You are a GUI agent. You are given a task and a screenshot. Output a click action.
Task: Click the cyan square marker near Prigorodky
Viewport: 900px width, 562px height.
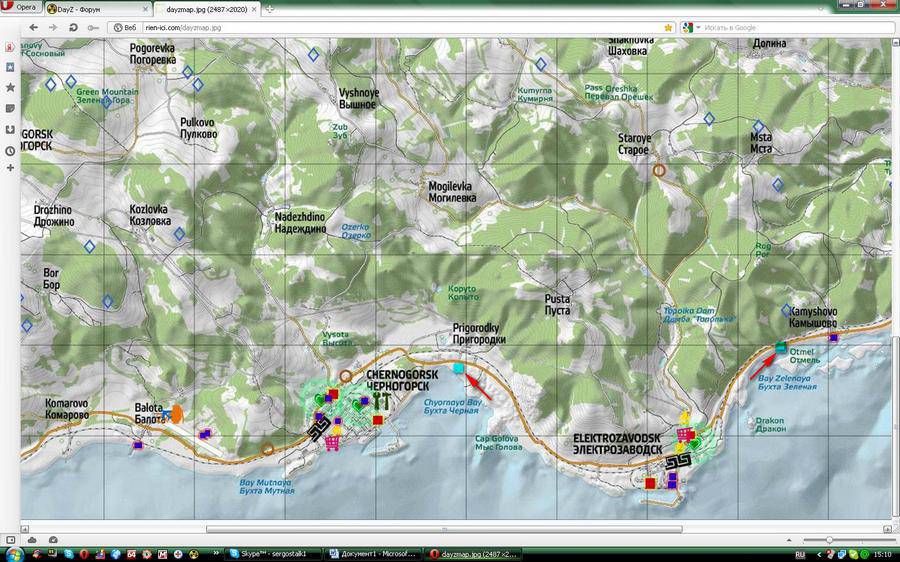pos(458,368)
